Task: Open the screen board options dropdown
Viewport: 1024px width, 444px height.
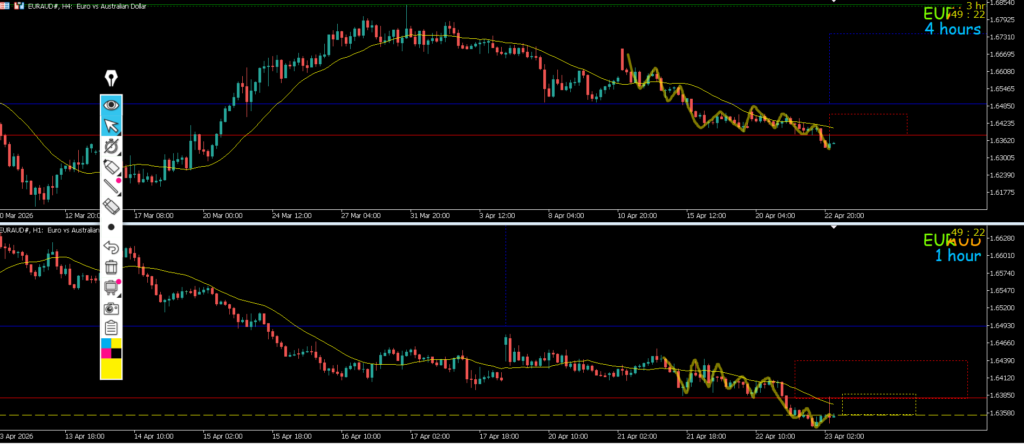Action: (111, 288)
